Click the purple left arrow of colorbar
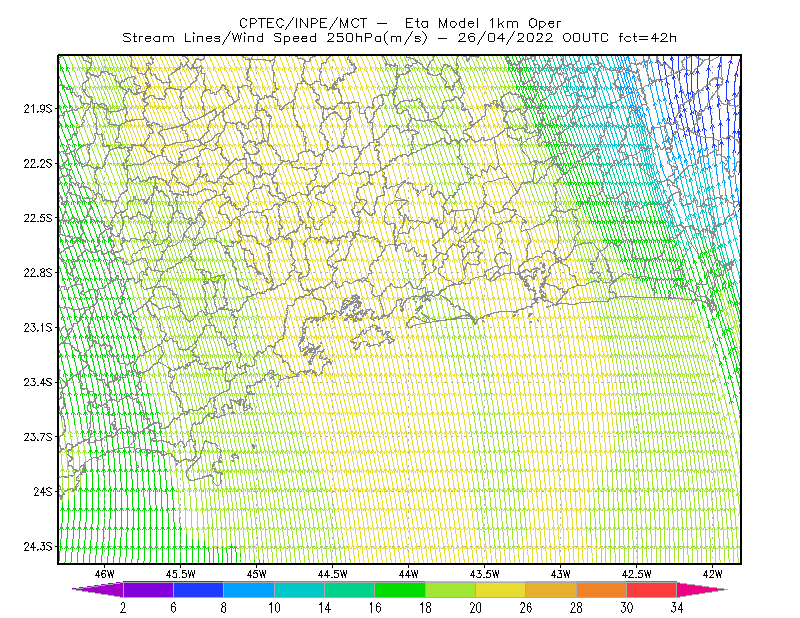Viewport: 800px width, 618px height. (x=98, y=589)
